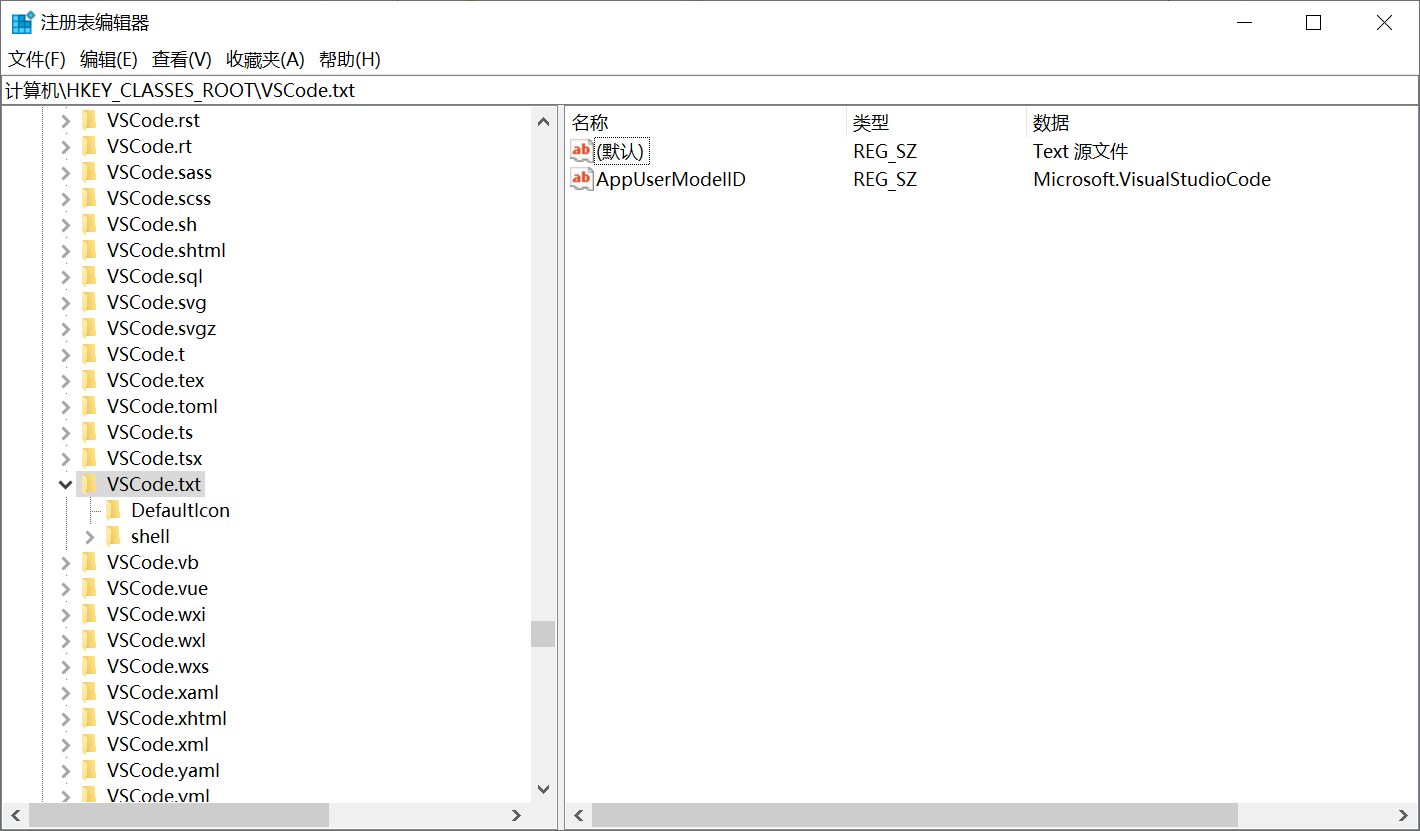Click the folder icon next to VSCode.tex
1420x831 pixels.
tap(89, 380)
